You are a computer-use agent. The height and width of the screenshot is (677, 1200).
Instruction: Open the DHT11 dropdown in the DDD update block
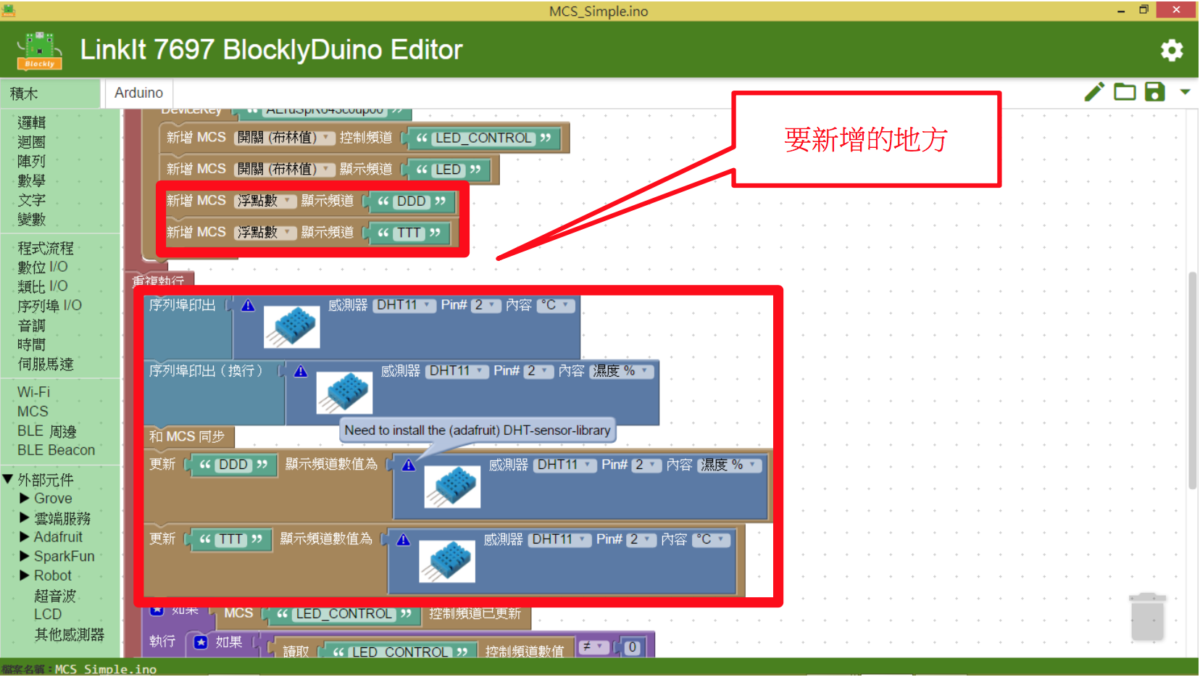[565, 465]
